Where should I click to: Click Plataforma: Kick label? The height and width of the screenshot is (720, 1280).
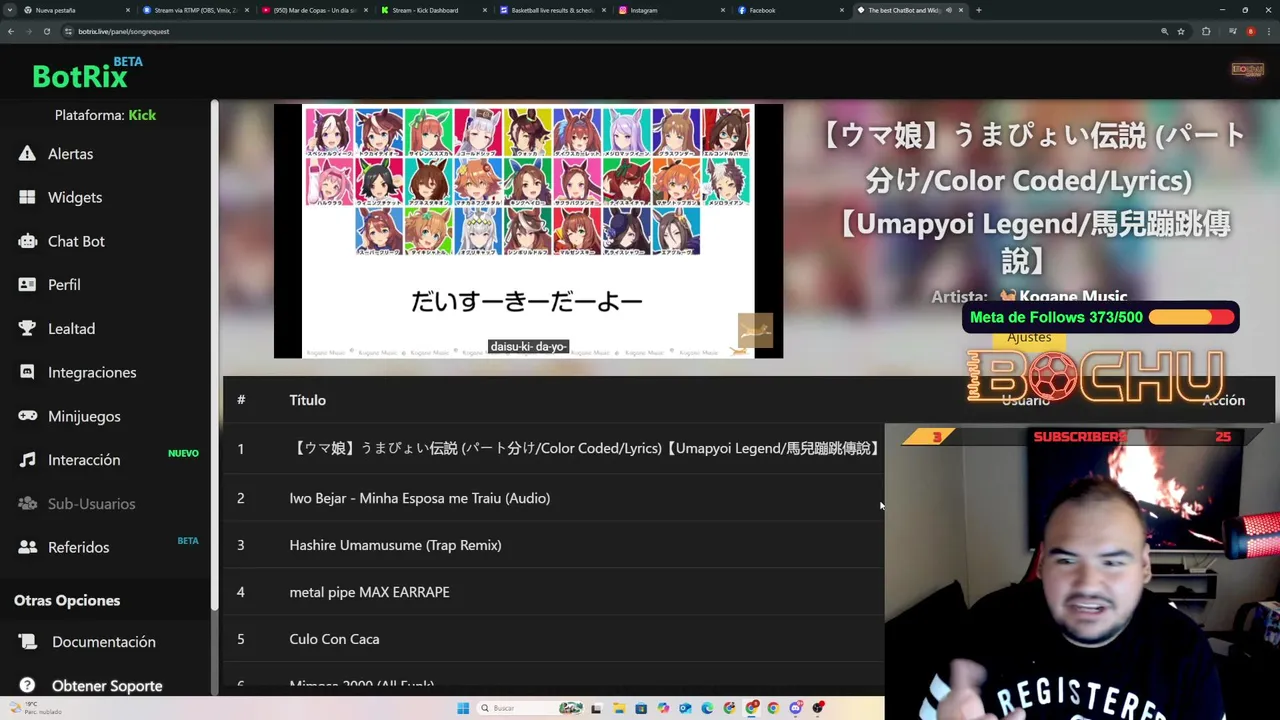(105, 115)
